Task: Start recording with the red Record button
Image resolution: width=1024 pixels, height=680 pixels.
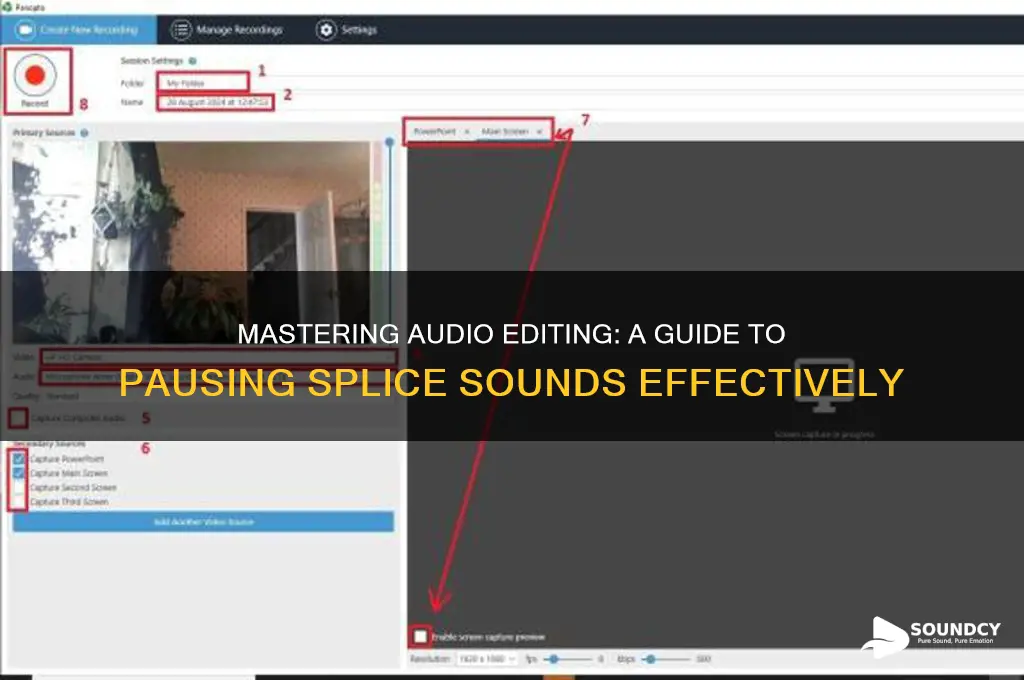Action: (35, 76)
